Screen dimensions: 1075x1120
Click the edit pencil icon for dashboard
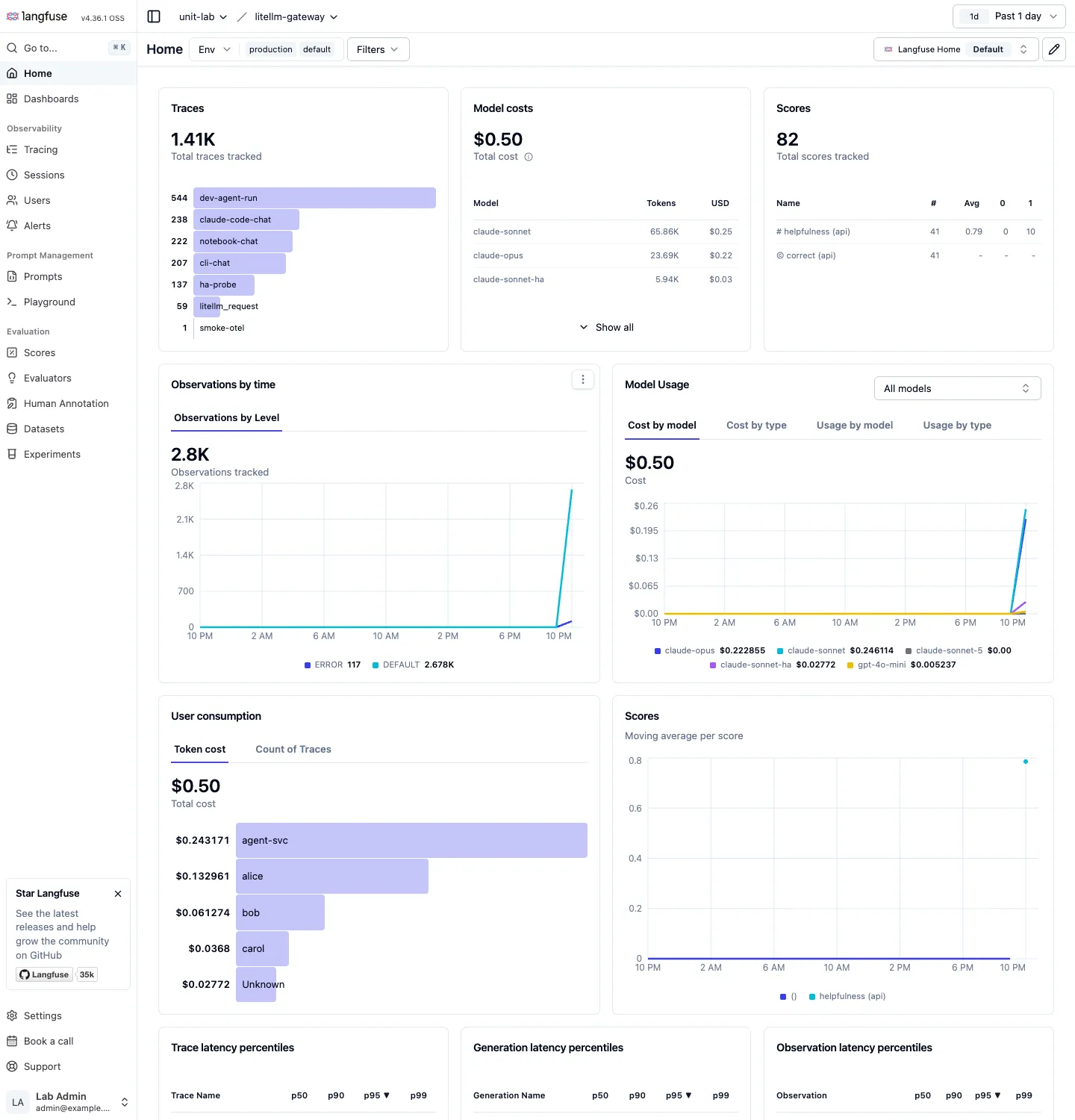pyautogui.click(x=1053, y=49)
